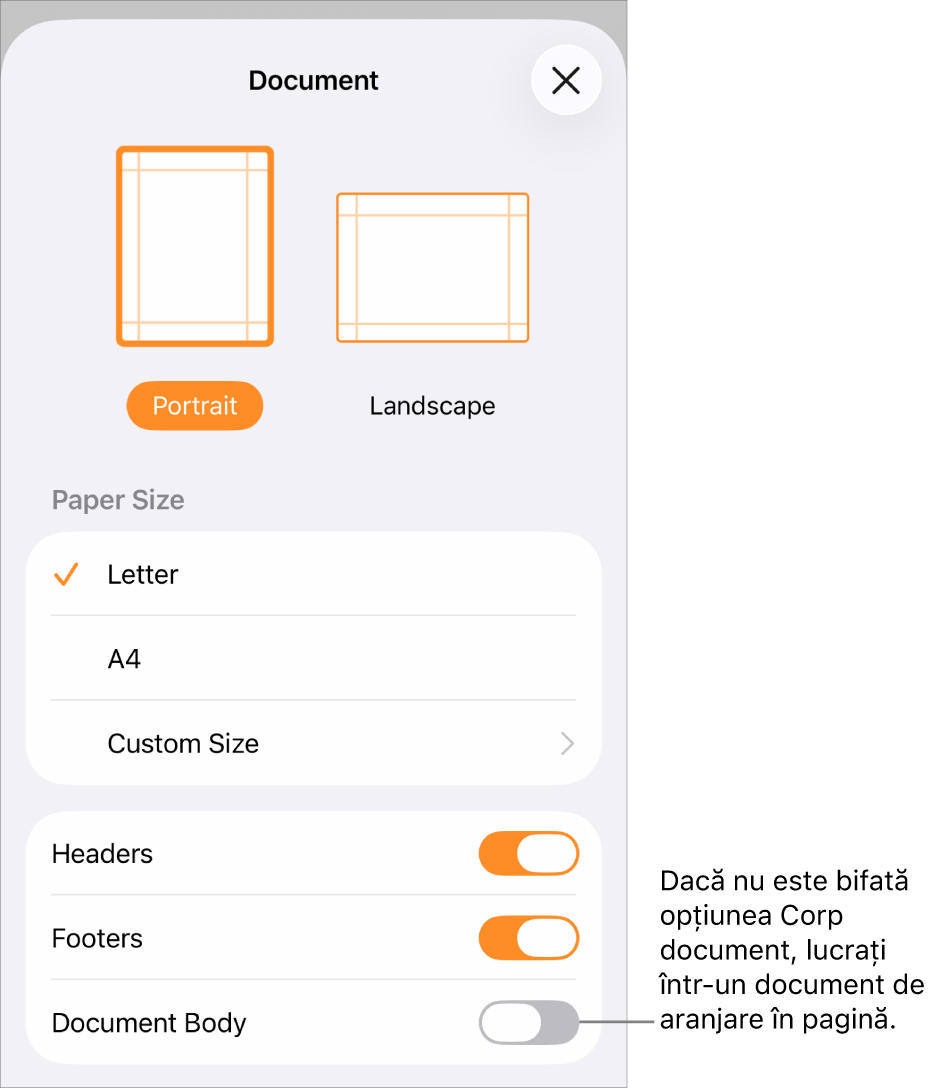Image resolution: width=944 pixels, height=1088 pixels.
Task: Select the Portrait page orientation thumbnail
Action: pyautogui.click(x=195, y=246)
